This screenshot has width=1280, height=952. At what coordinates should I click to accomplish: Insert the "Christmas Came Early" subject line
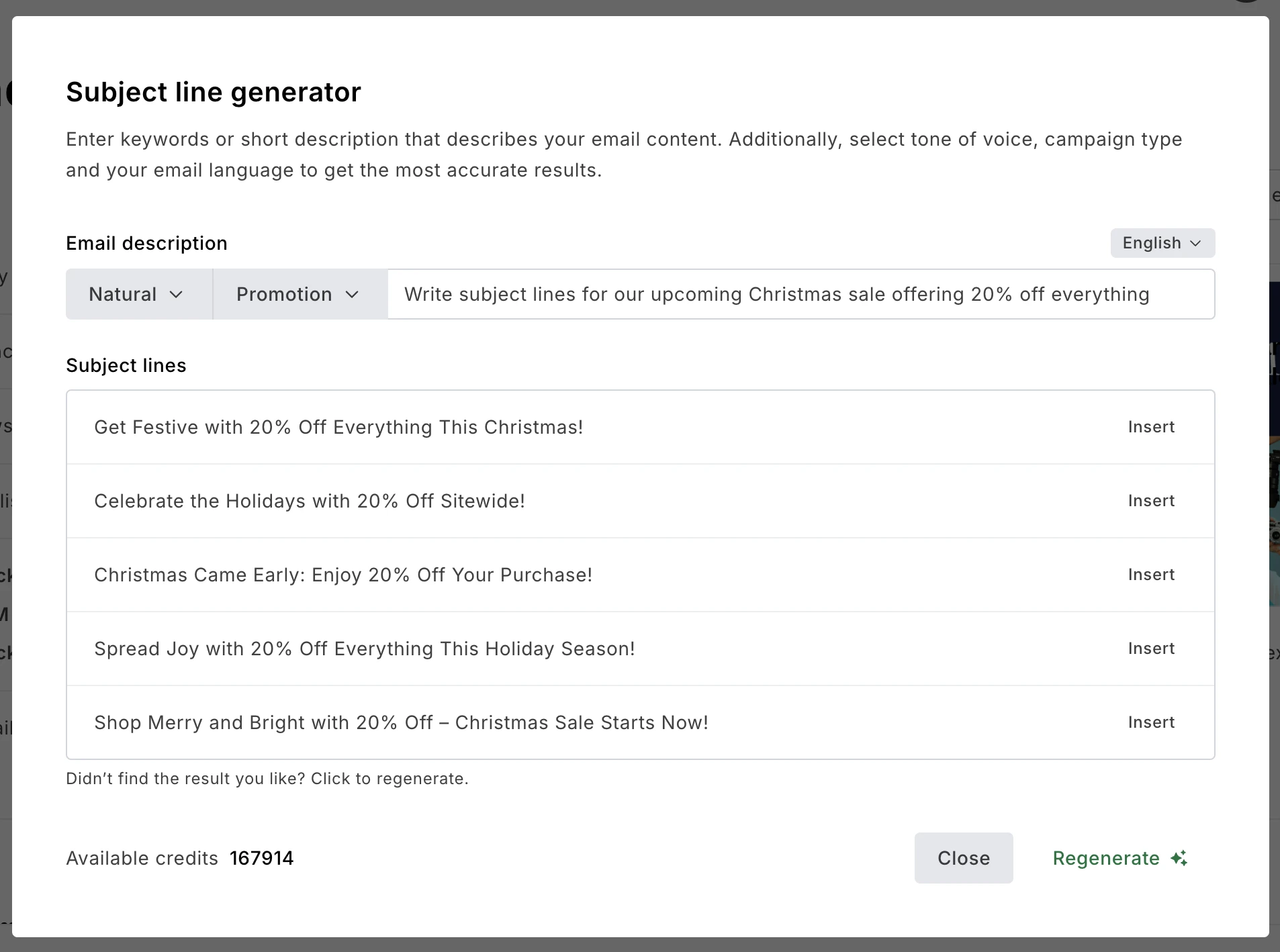coord(1151,575)
